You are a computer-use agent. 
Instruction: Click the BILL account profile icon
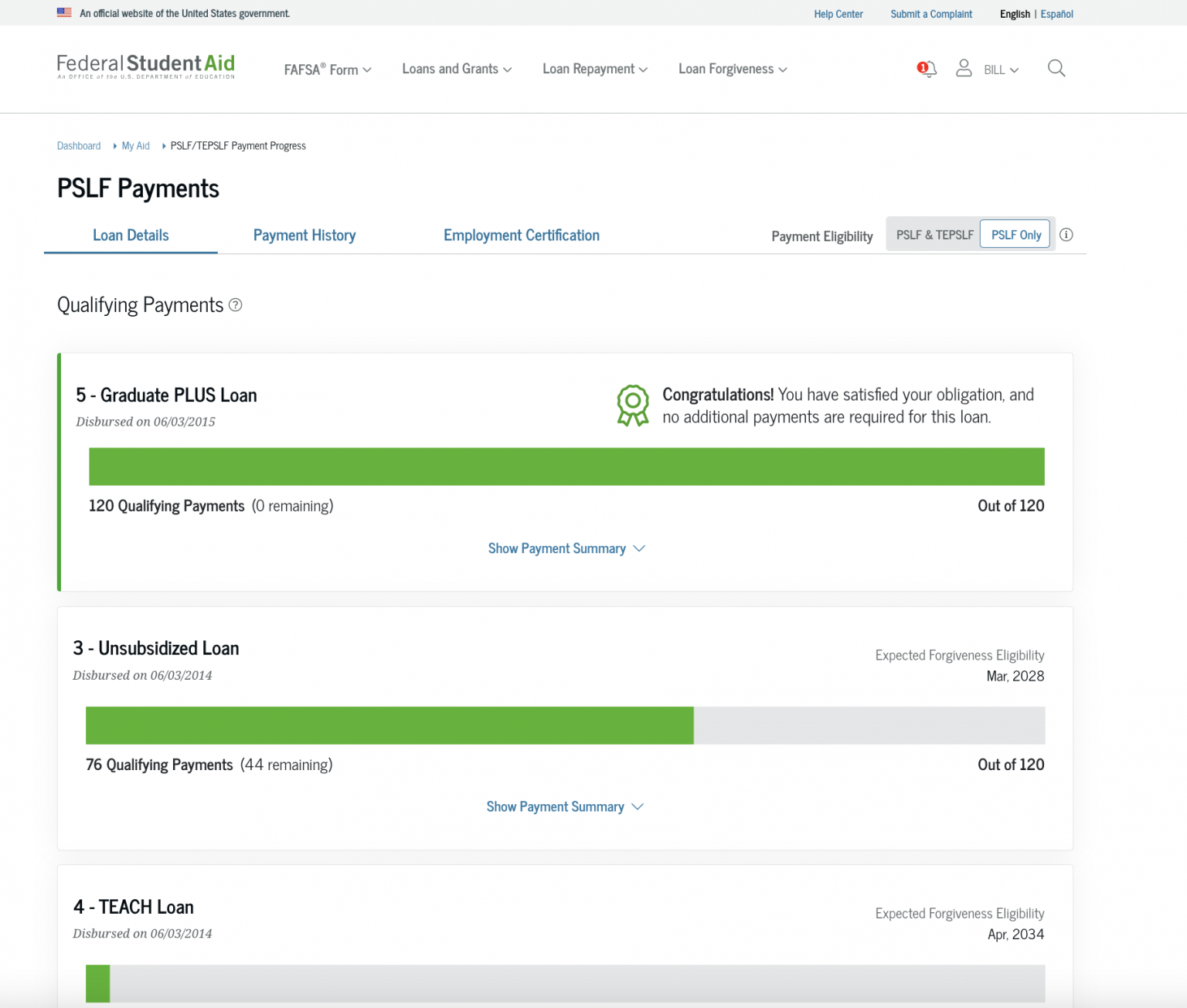click(964, 68)
